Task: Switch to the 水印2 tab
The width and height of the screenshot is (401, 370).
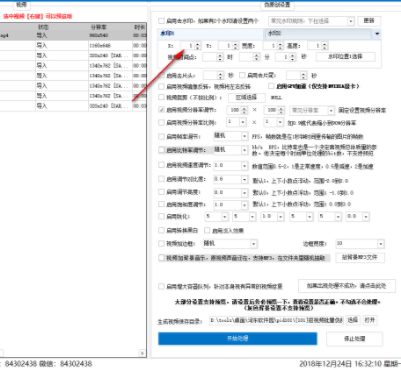Action: coord(318,33)
